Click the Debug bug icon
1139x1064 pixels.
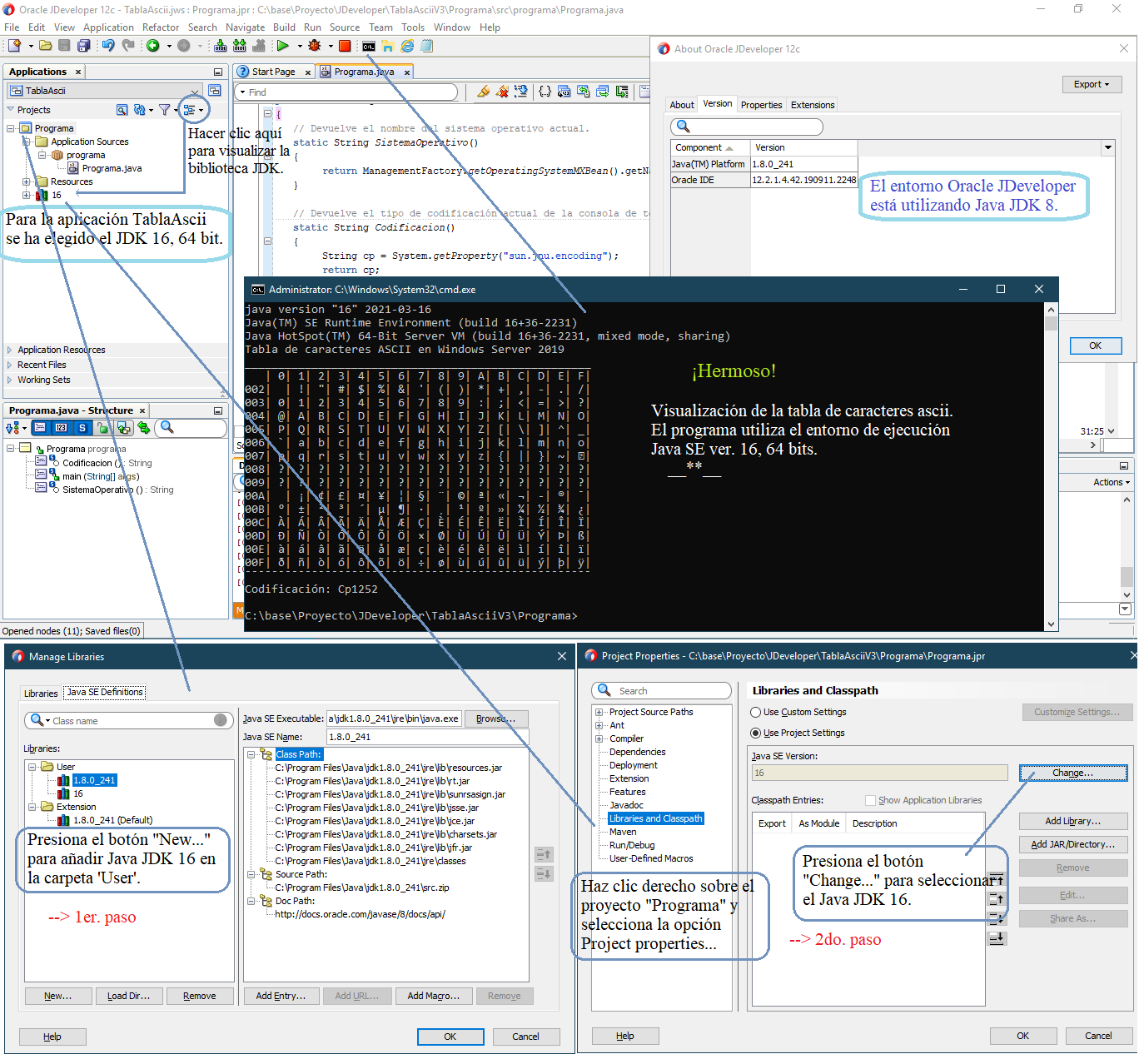315,46
